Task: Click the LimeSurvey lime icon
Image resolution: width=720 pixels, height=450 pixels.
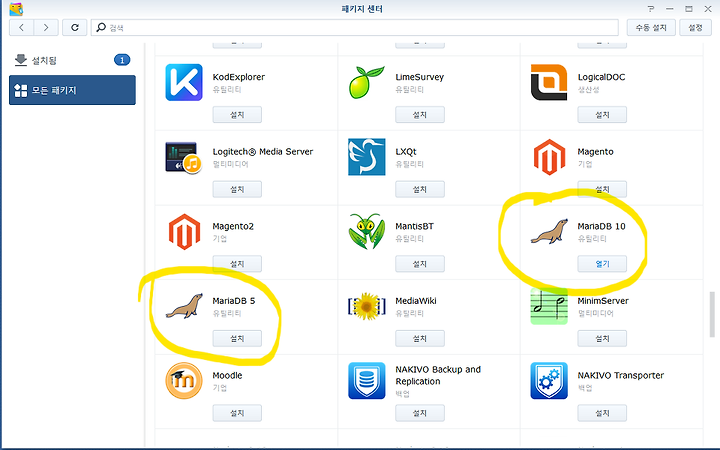Action: [x=366, y=82]
